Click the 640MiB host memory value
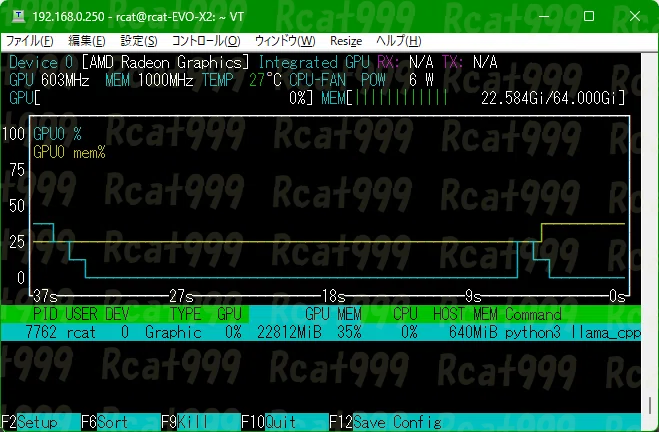This screenshot has height=432, width=659. (473, 332)
